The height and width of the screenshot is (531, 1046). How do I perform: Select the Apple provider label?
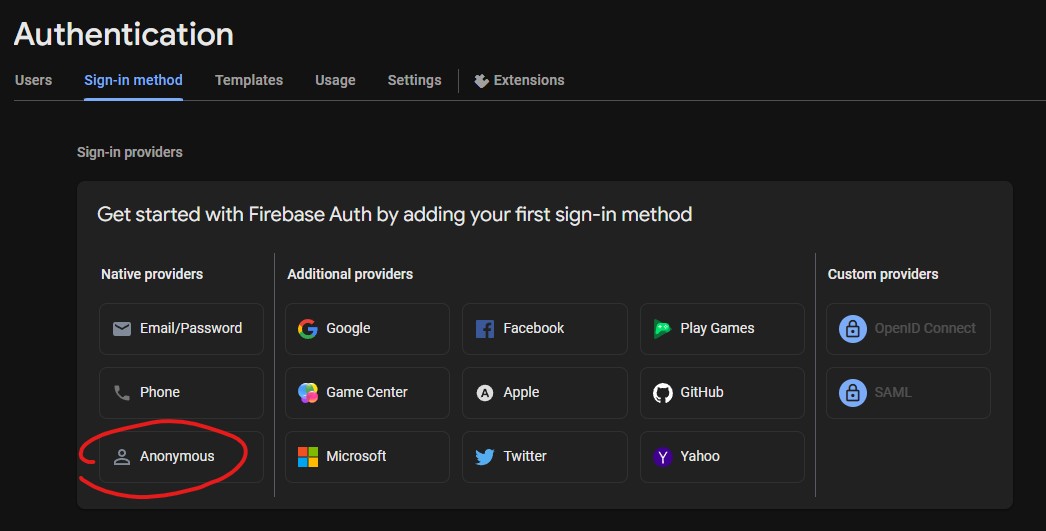pos(521,392)
